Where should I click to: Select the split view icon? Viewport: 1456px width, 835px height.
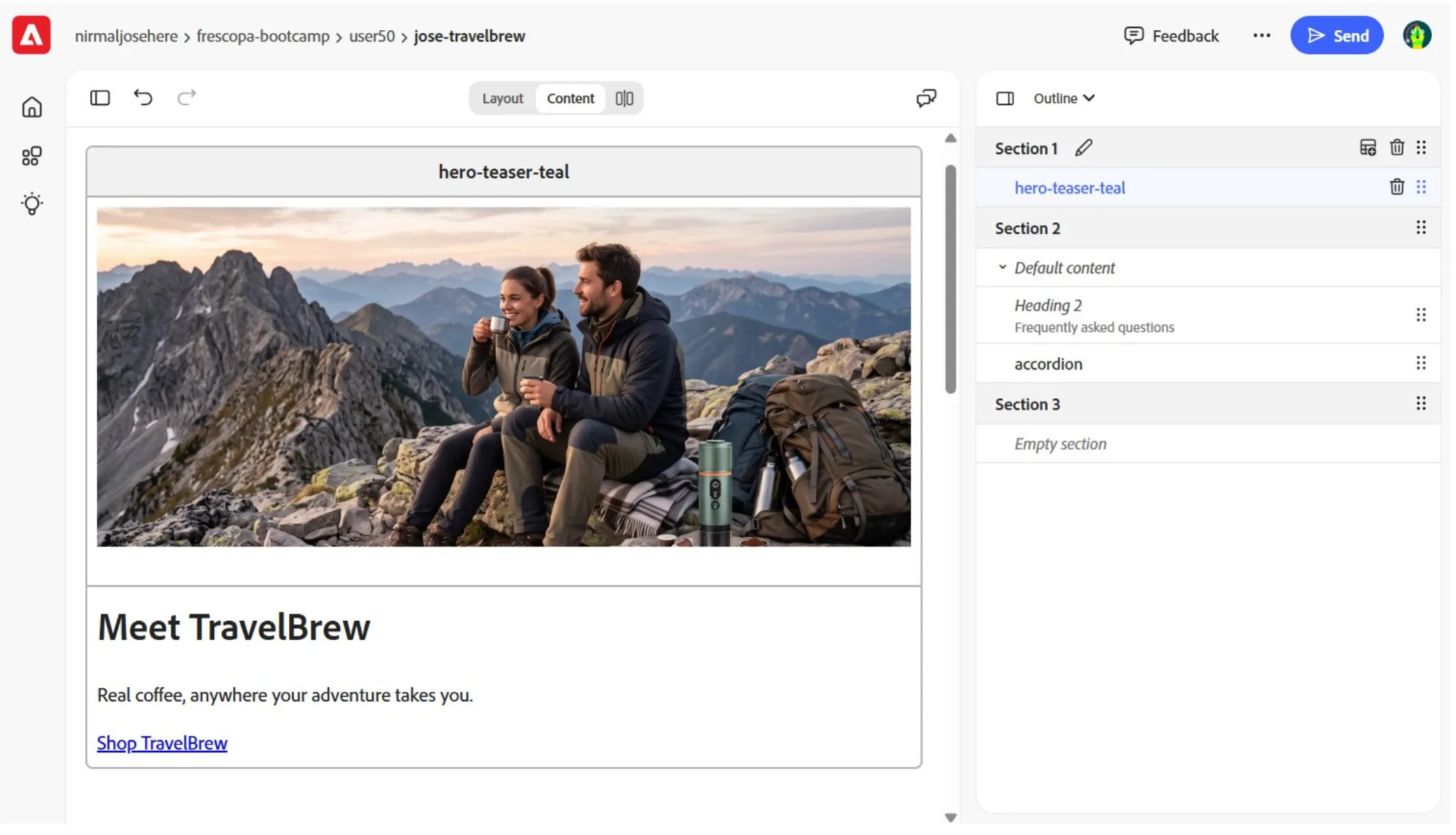pyautogui.click(x=626, y=99)
